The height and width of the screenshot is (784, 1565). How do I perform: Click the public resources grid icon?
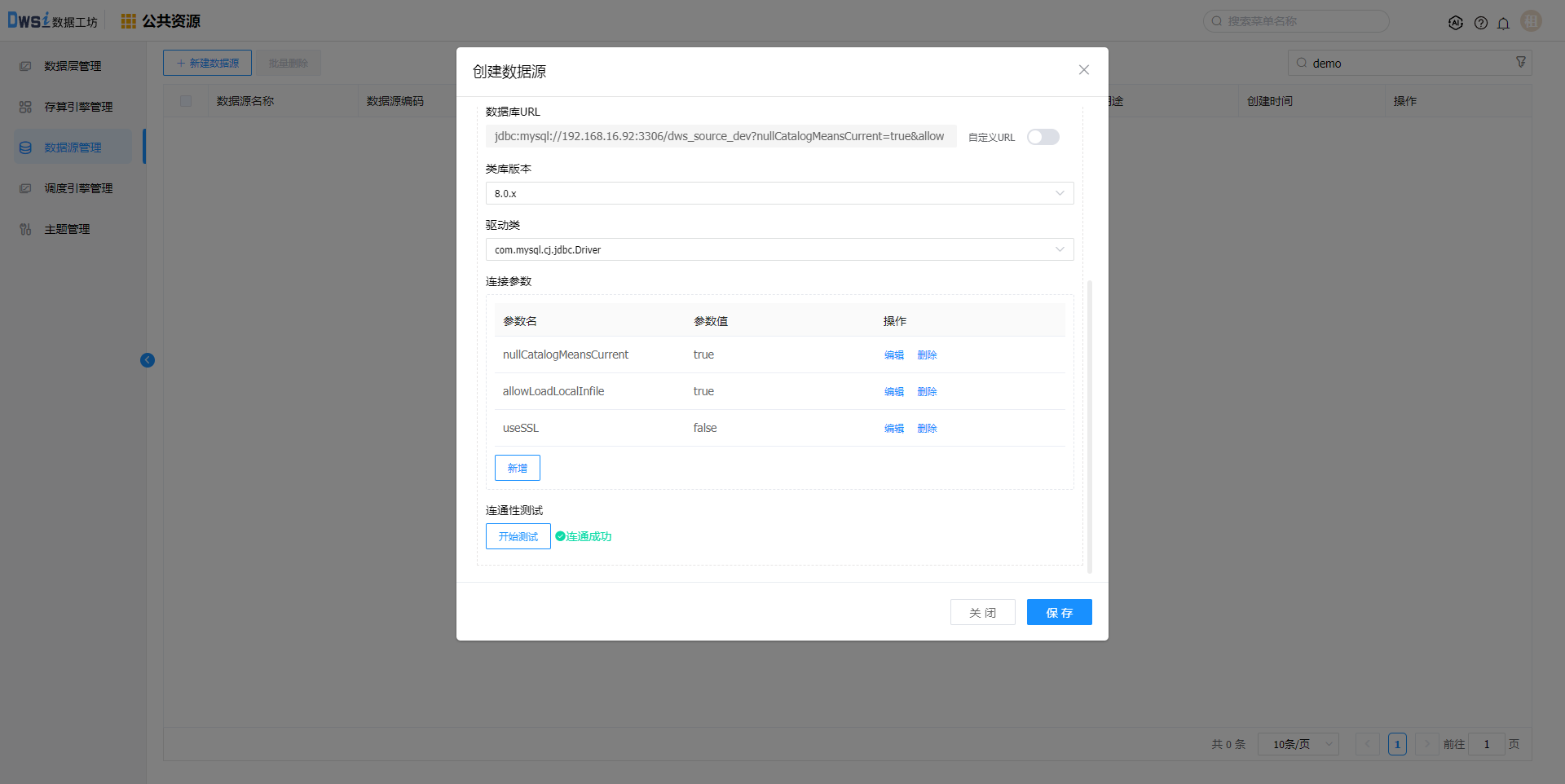click(x=129, y=21)
